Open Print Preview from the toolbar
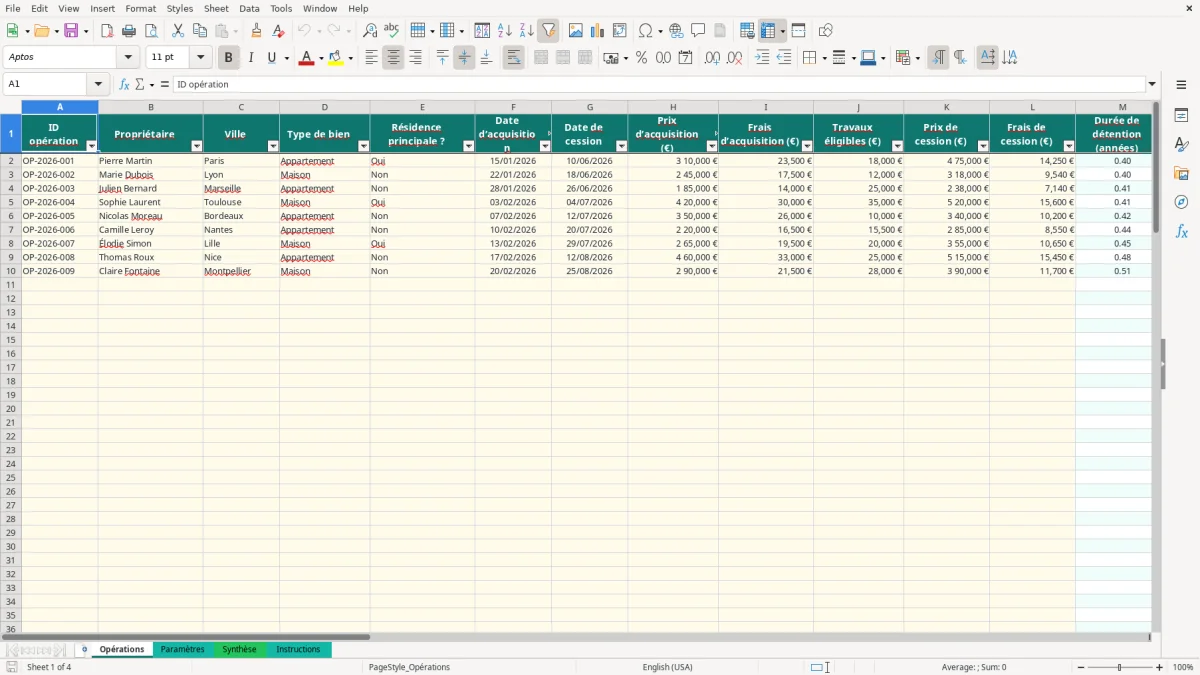 tap(151, 31)
